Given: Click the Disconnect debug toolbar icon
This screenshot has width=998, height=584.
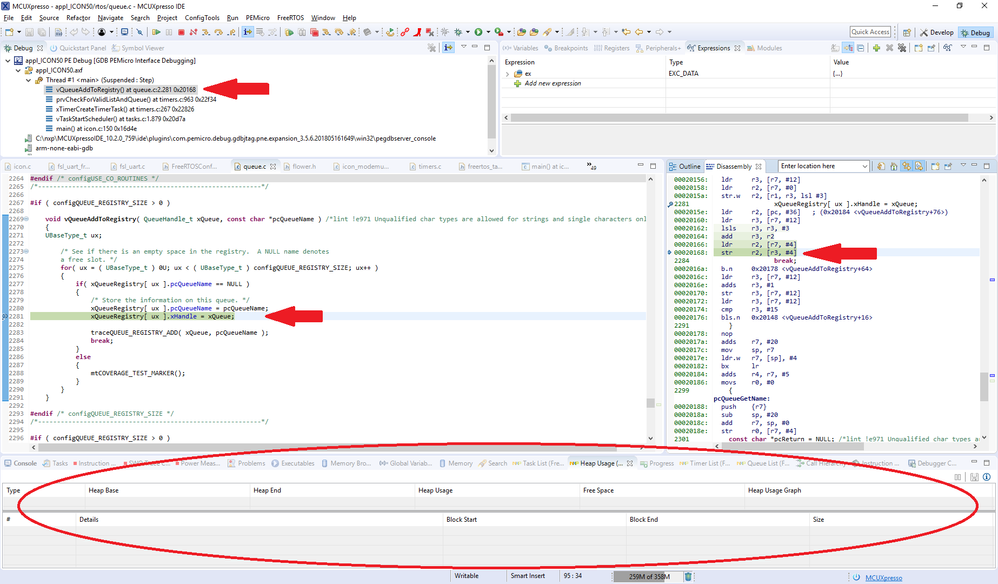Looking at the screenshot, I should tap(193, 32).
